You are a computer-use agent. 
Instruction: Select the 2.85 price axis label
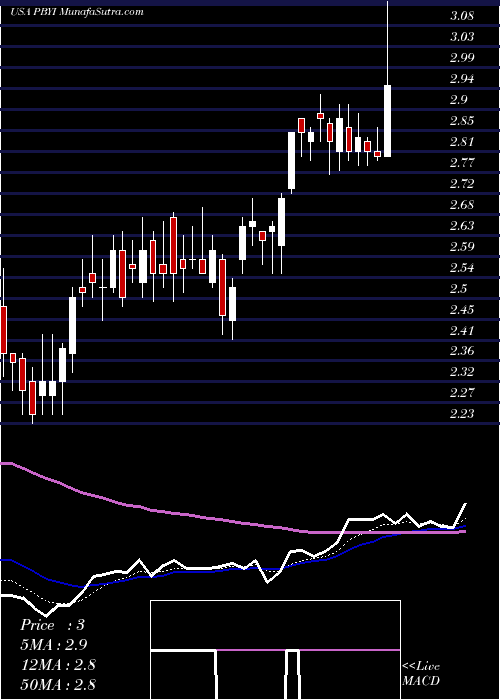point(462,121)
